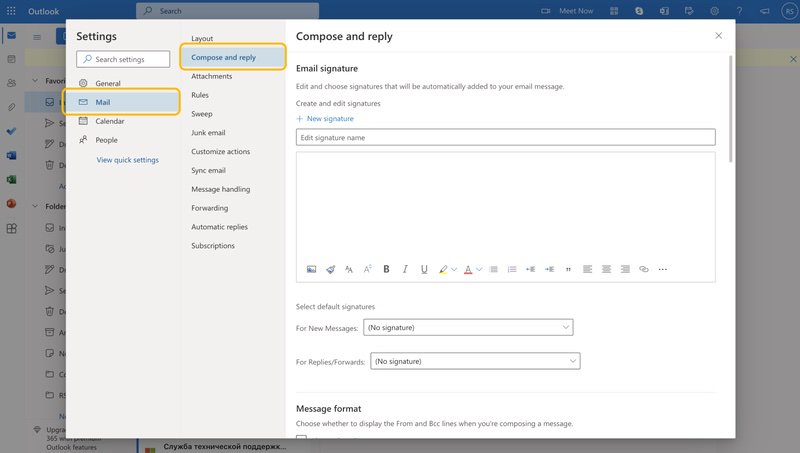Open the Calendar icon in left rail
The width and height of the screenshot is (800, 453).
[11, 59]
